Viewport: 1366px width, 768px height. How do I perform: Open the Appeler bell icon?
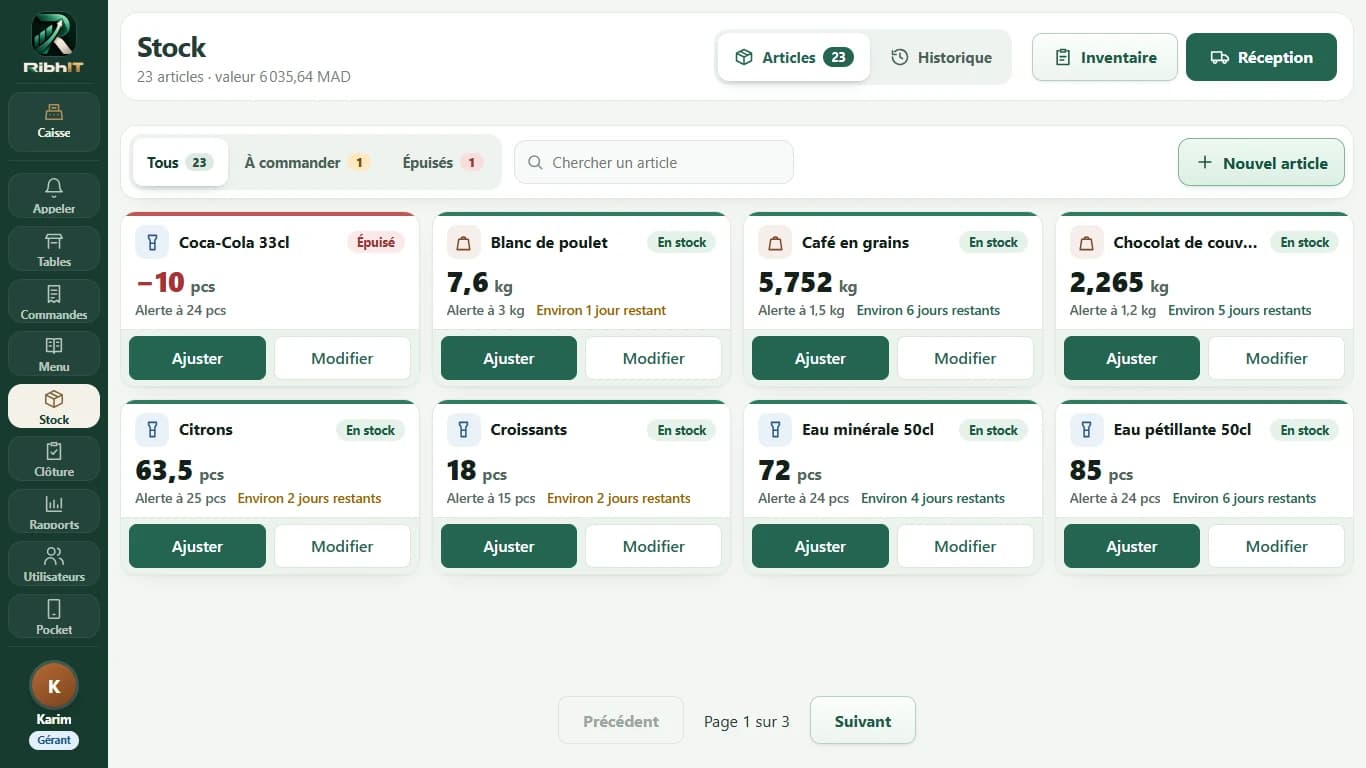(54, 188)
